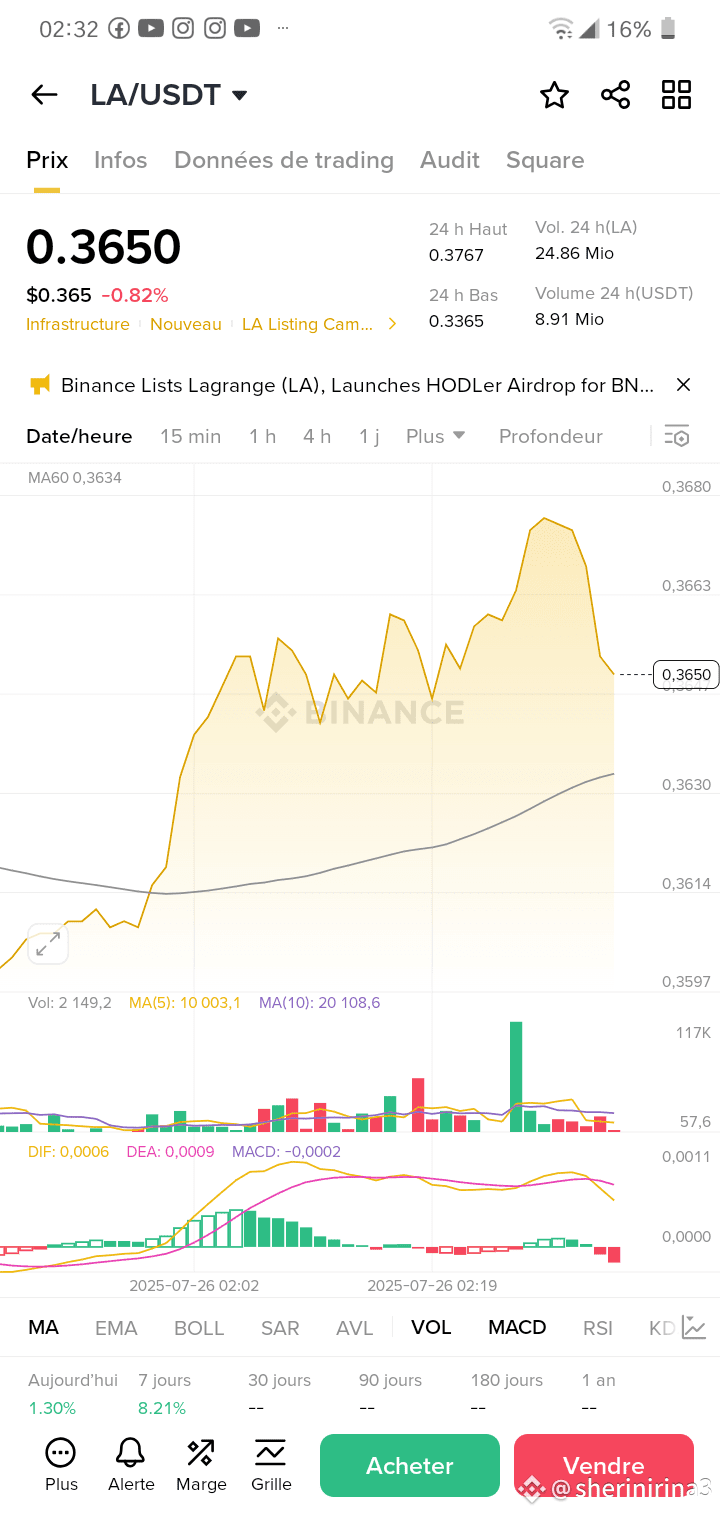Toggle the MA indicator
The height and width of the screenshot is (1515, 720).
43,1328
